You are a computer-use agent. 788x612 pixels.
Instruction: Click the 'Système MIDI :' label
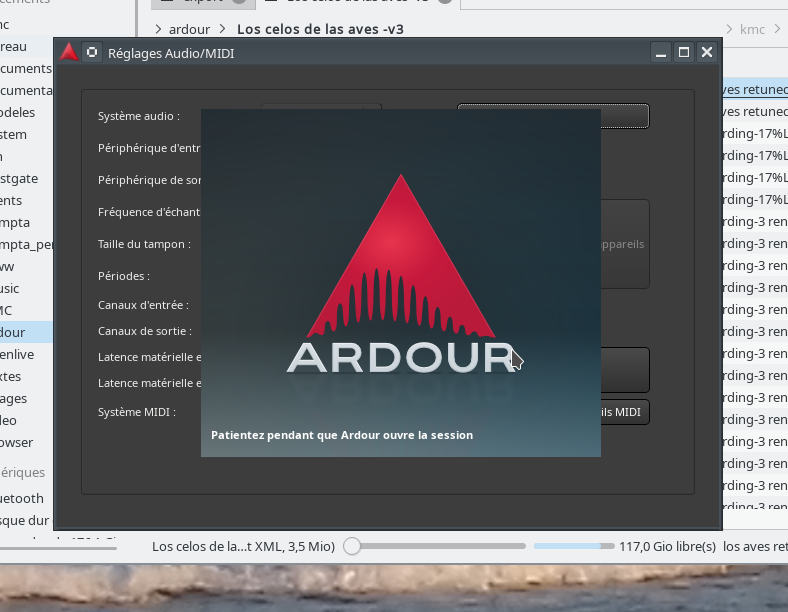click(137, 412)
